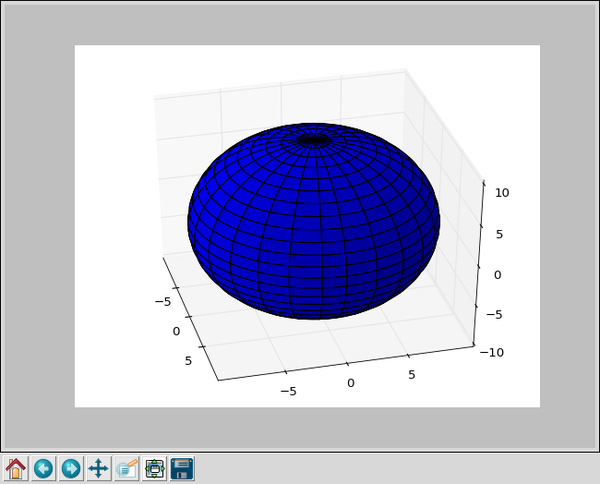Click tick label 5 on the bottom axis
Screen dimensions: 600x484
pos(411,375)
